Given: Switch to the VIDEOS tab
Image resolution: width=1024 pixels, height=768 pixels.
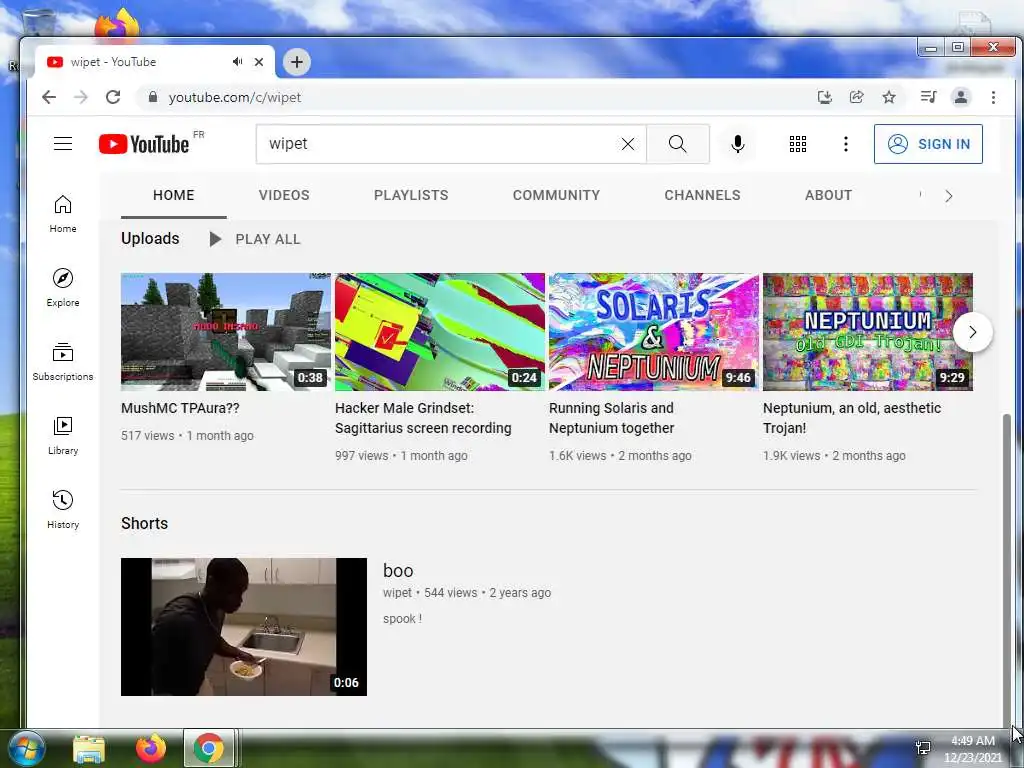Looking at the screenshot, I should (284, 195).
